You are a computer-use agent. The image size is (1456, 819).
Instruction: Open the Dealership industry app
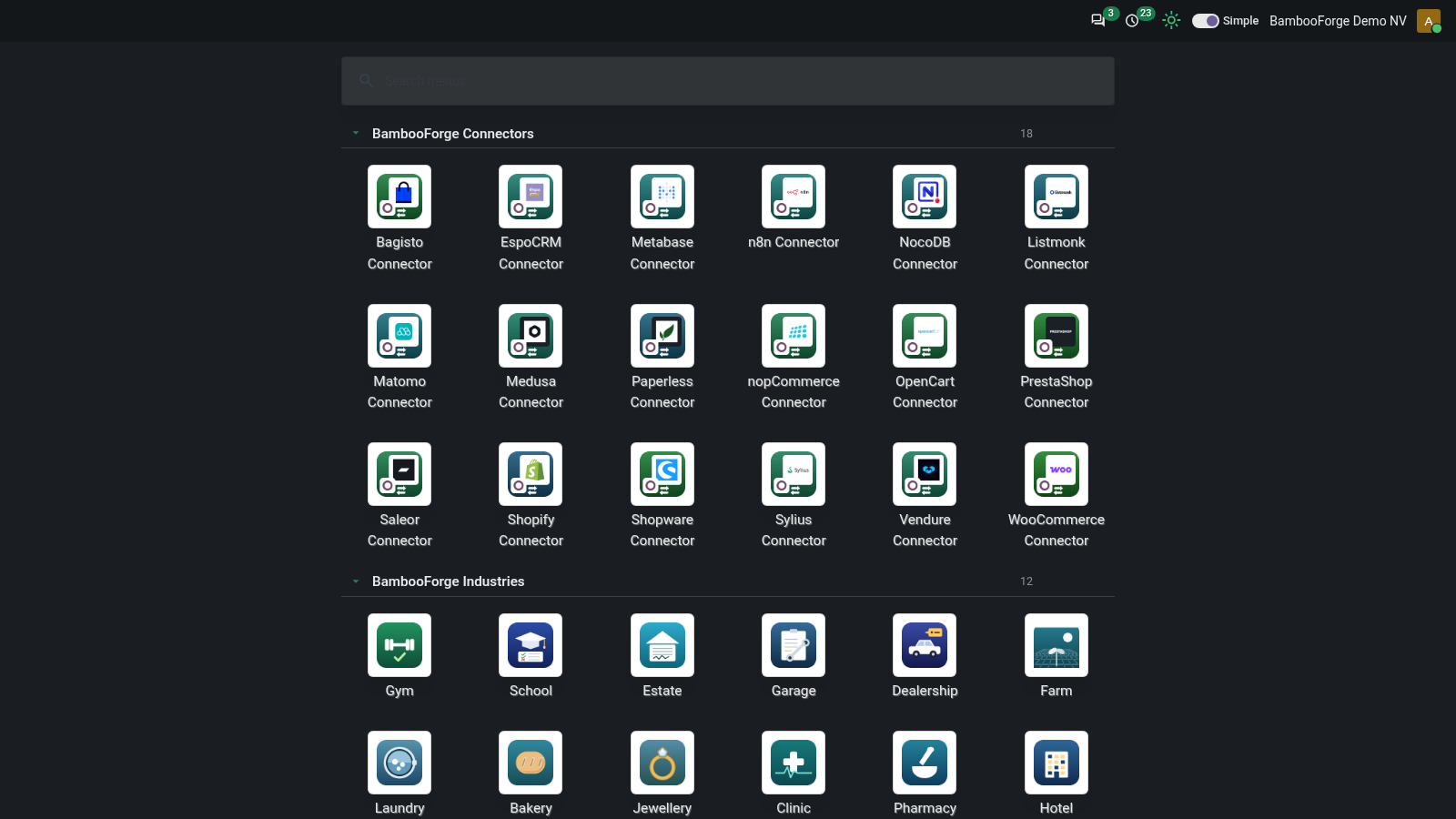click(x=925, y=645)
